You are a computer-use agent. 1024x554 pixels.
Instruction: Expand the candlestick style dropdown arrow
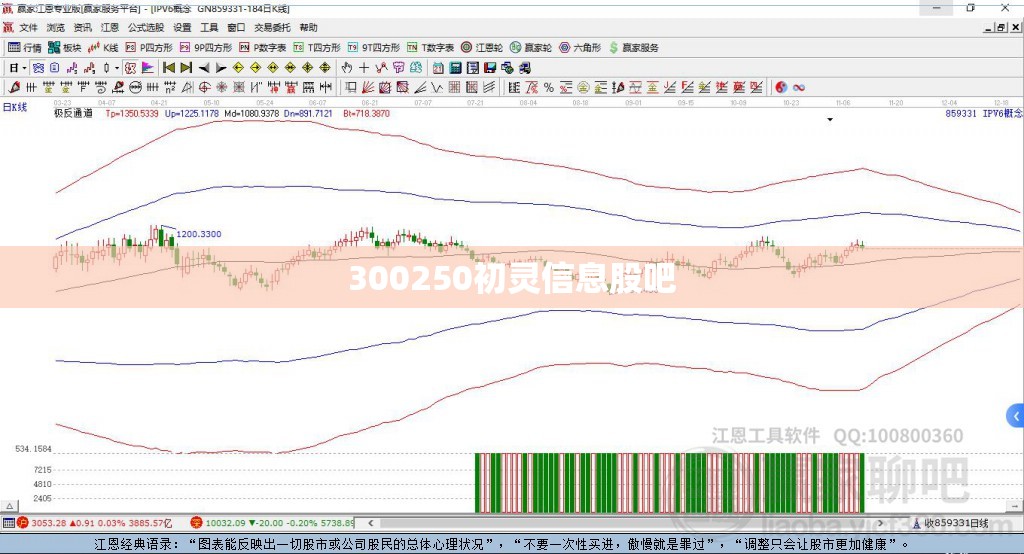click(x=117, y=68)
